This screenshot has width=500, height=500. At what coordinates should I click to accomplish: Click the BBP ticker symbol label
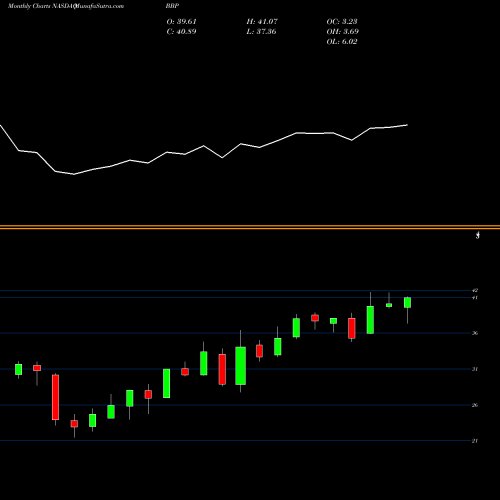tap(172, 6)
